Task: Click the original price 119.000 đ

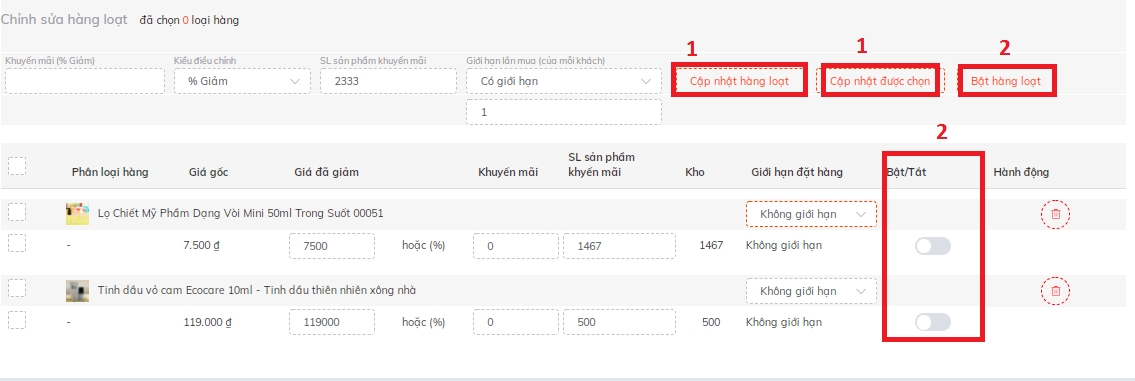Action: click(x=208, y=322)
